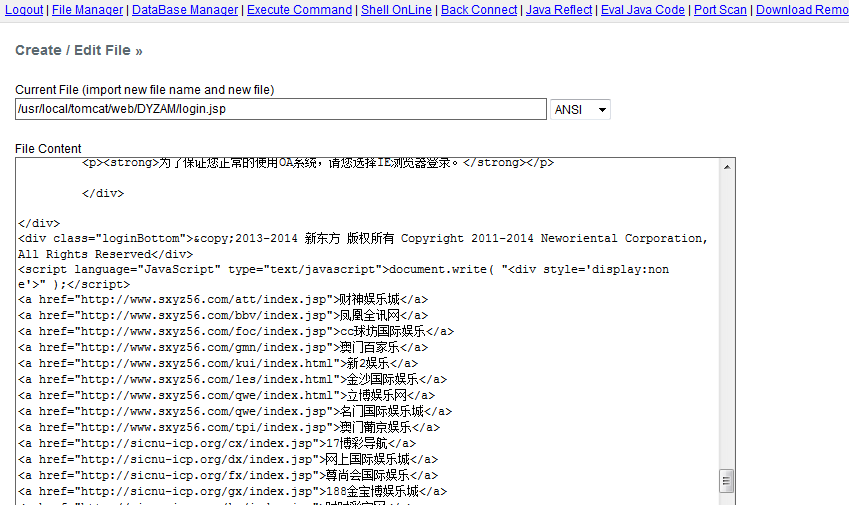Click the textarea scrollbar thumb
This screenshot has height=505, width=849.
[x=727, y=481]
